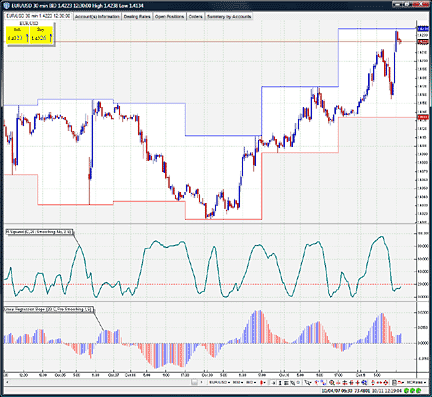Image resolution: width=432 pixels, height=397 pixels.
Task: Click the status bar time readout 12:29:04
Action: click(x=393, y=391)
